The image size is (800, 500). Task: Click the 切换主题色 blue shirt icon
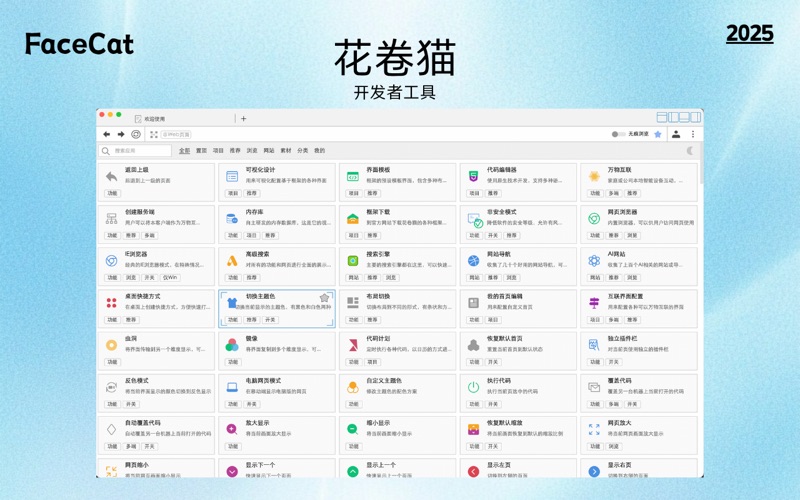232,303
